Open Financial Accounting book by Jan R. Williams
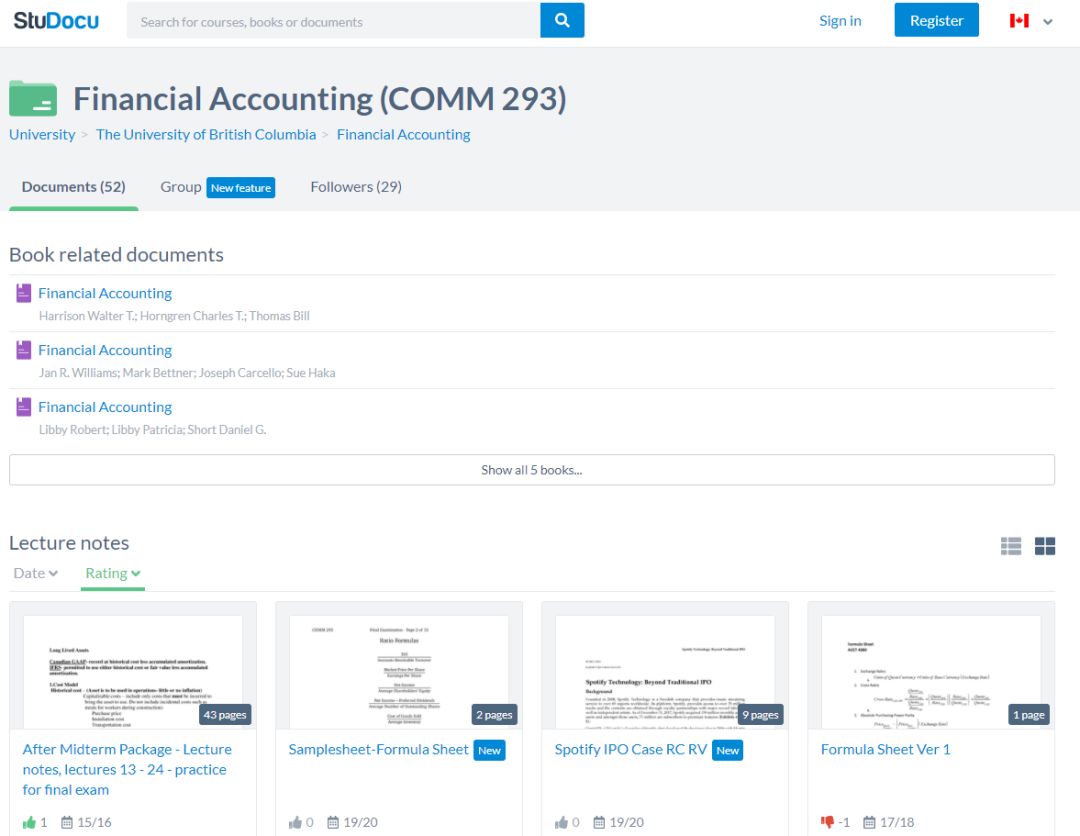The image size is (1080, 836). pos(105,350)
